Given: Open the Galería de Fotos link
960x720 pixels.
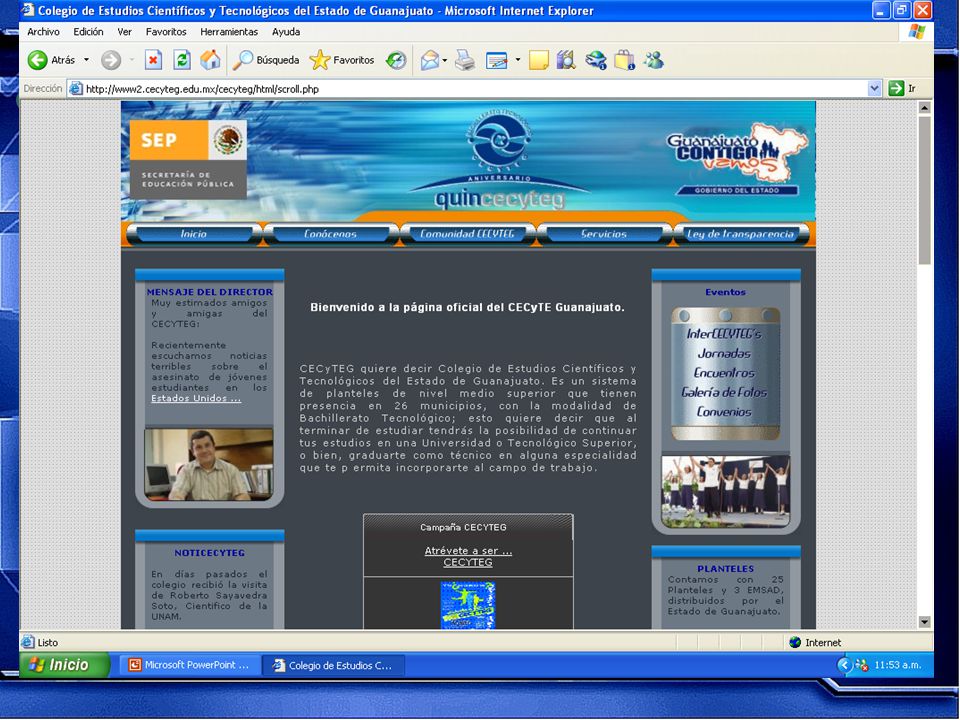Looking at the screenshot, I should click(x=724, y=392).
